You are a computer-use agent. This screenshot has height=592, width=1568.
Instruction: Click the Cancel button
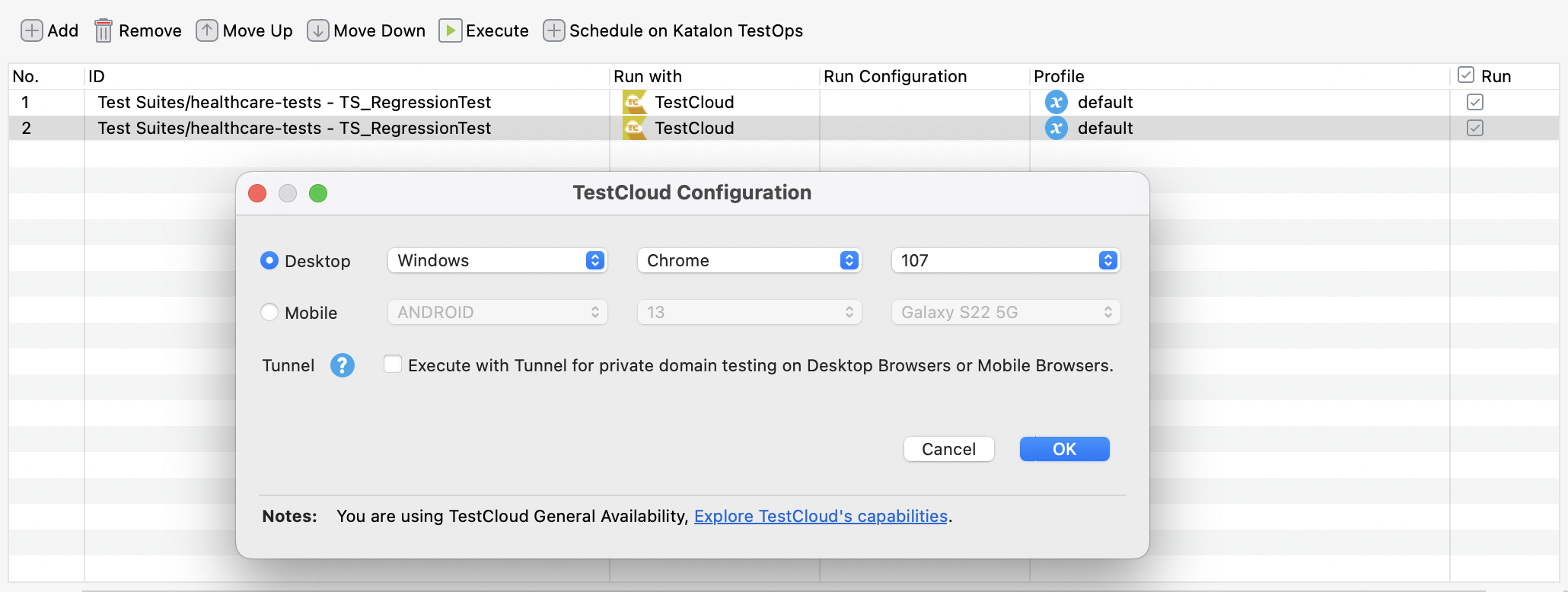coord(948,449)
